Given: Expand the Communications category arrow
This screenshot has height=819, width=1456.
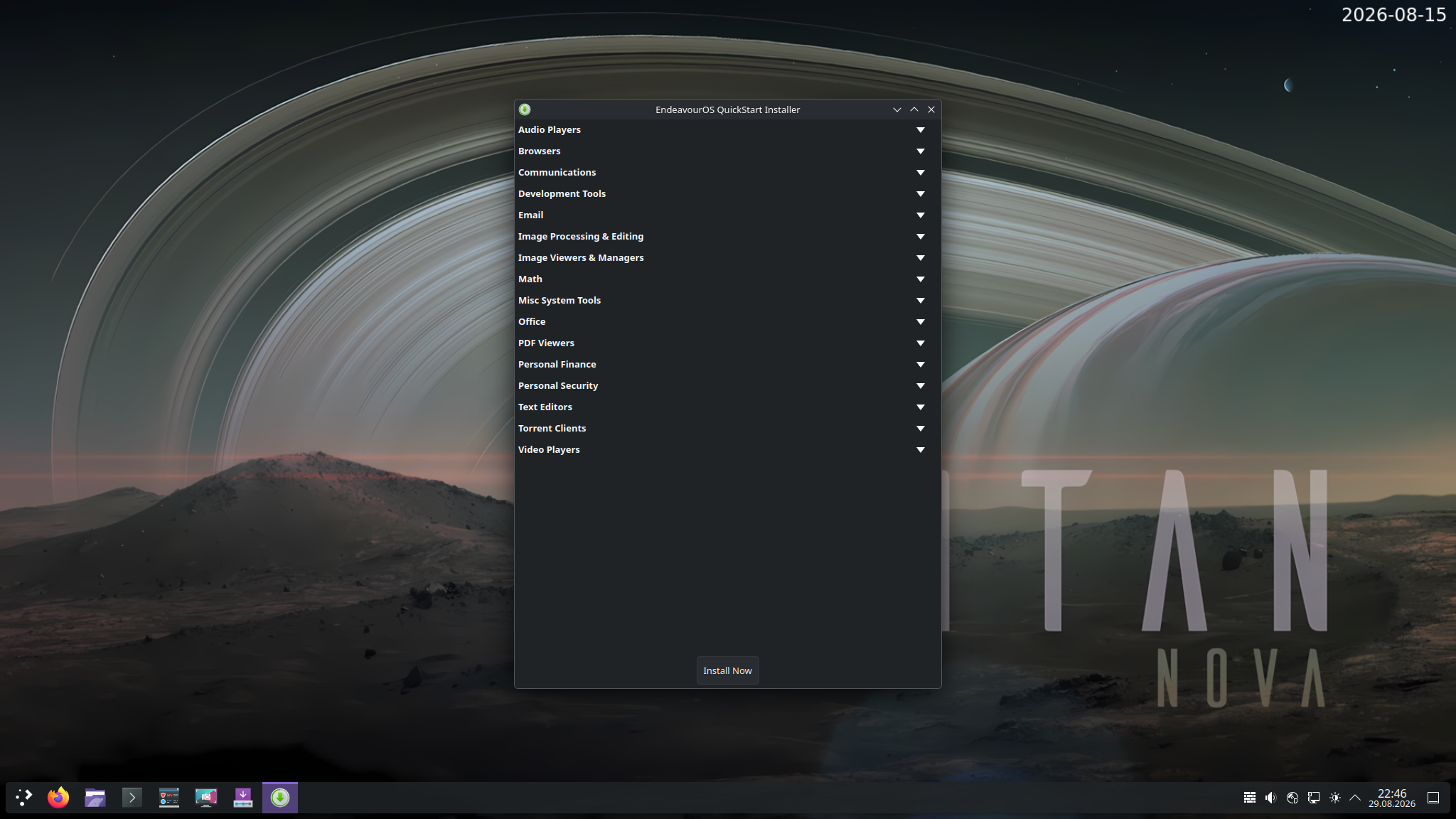Looking at the screenshot, I should (x=921, y=173).
